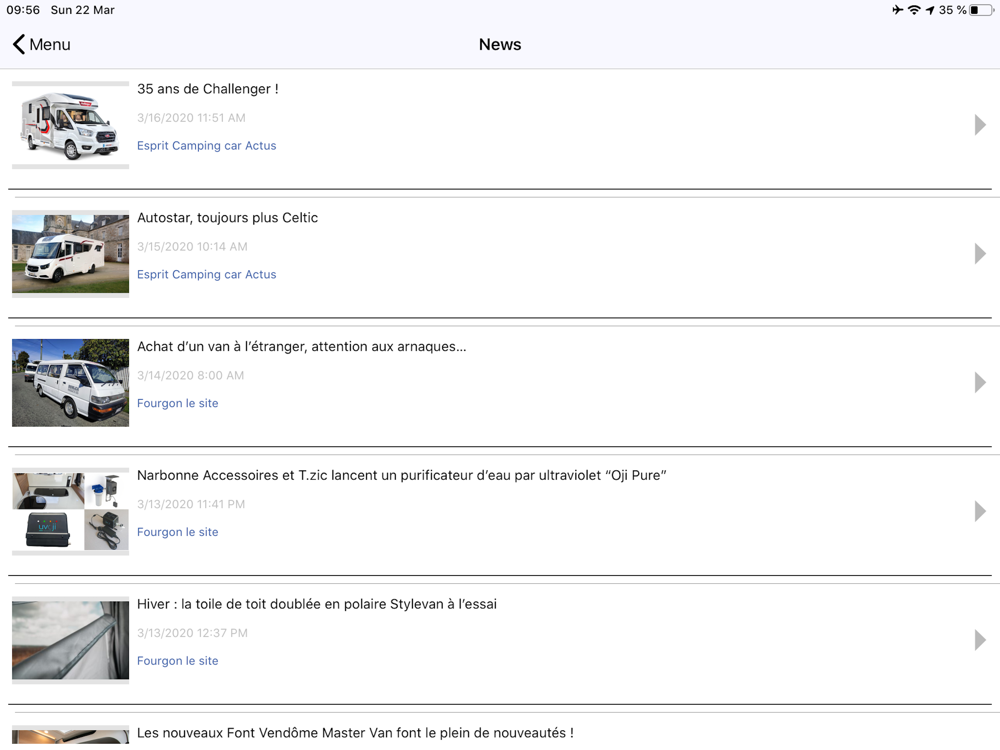Open Esprit Camping car Actus link under Challenger
1000x750 pixels.
[x=207, y=146]
